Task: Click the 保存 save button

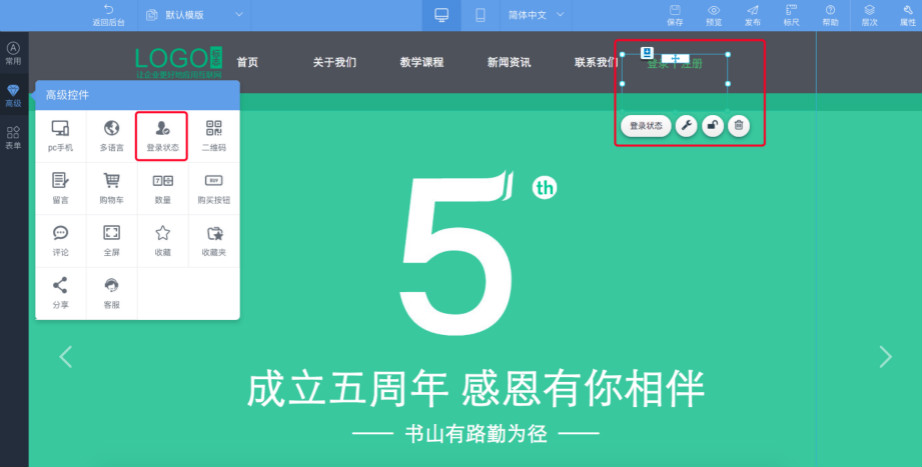Action: 675,14
